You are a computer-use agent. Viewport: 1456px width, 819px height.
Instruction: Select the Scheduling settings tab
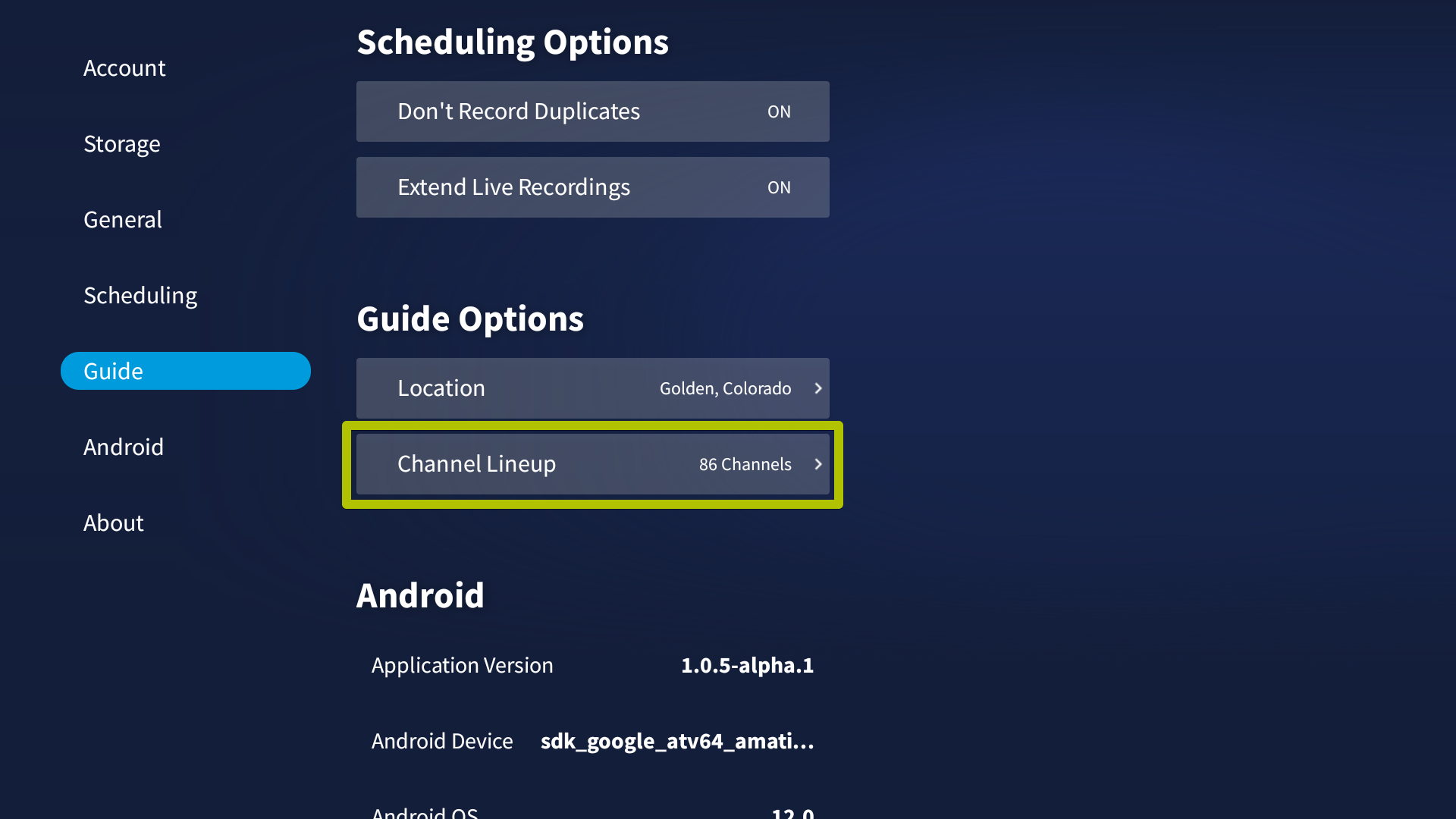tap(140, 295)
